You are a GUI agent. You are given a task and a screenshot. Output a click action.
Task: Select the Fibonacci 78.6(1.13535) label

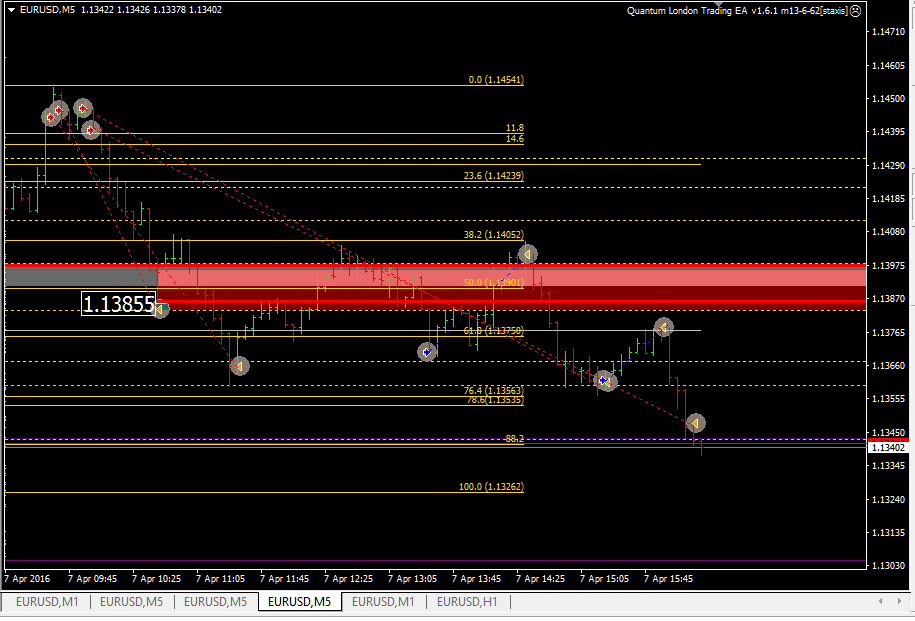pos(495,400)
